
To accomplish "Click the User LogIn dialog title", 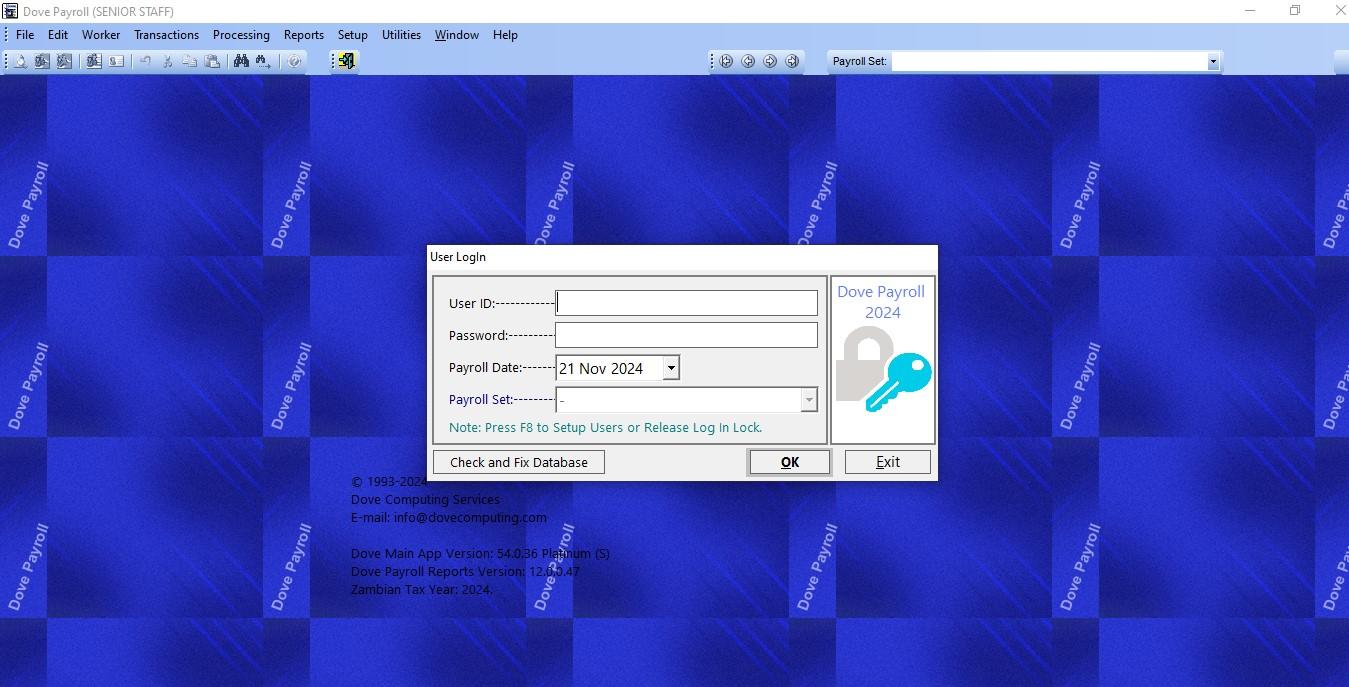I will click(458, 257).
